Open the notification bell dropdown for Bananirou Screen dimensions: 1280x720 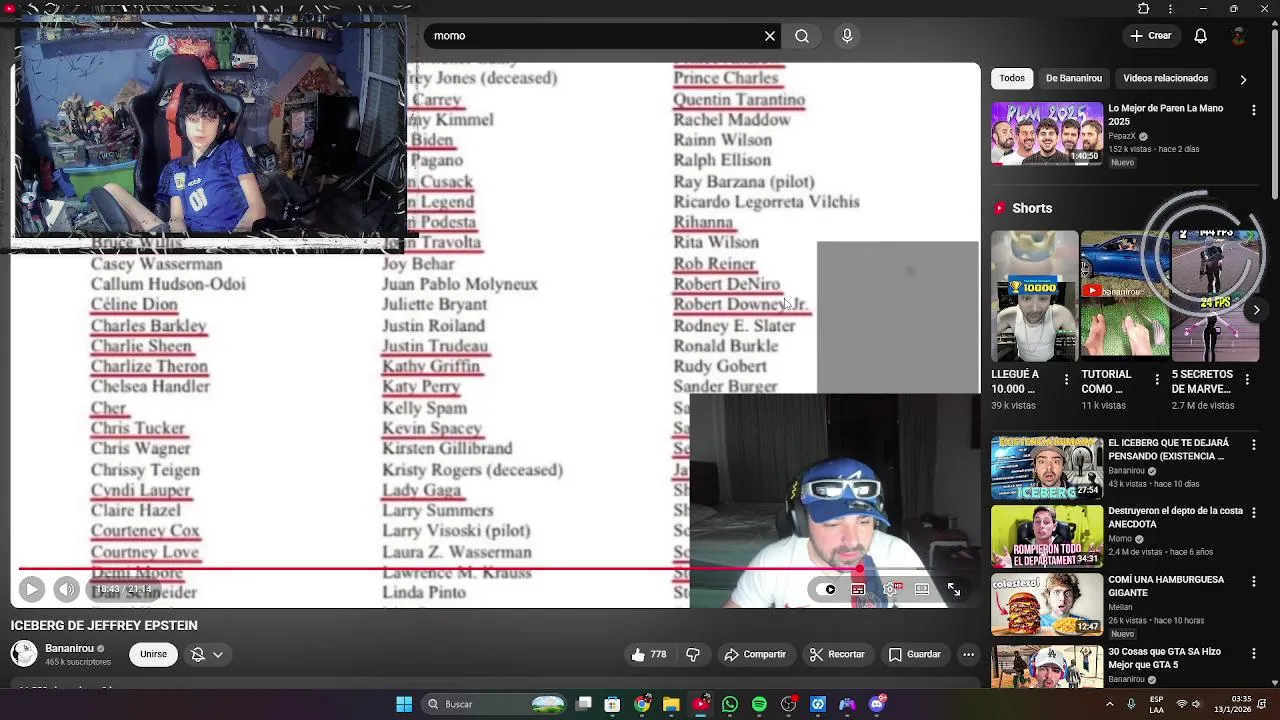coord(207,655)
